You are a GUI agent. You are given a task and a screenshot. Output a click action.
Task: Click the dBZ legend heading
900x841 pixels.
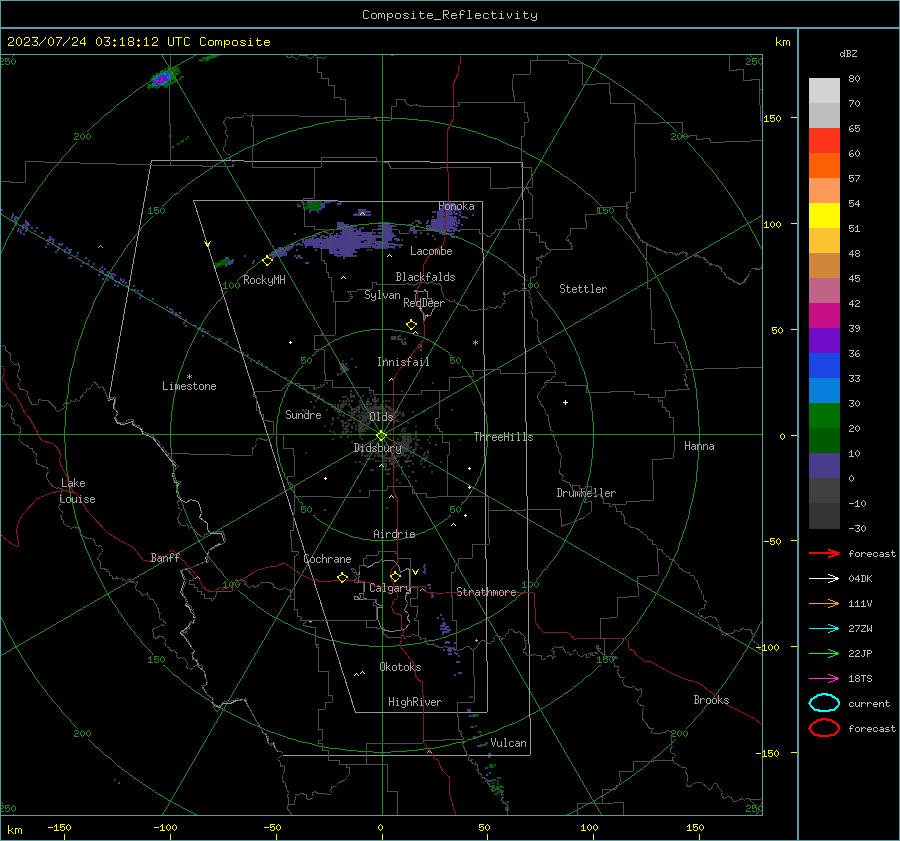848,53
